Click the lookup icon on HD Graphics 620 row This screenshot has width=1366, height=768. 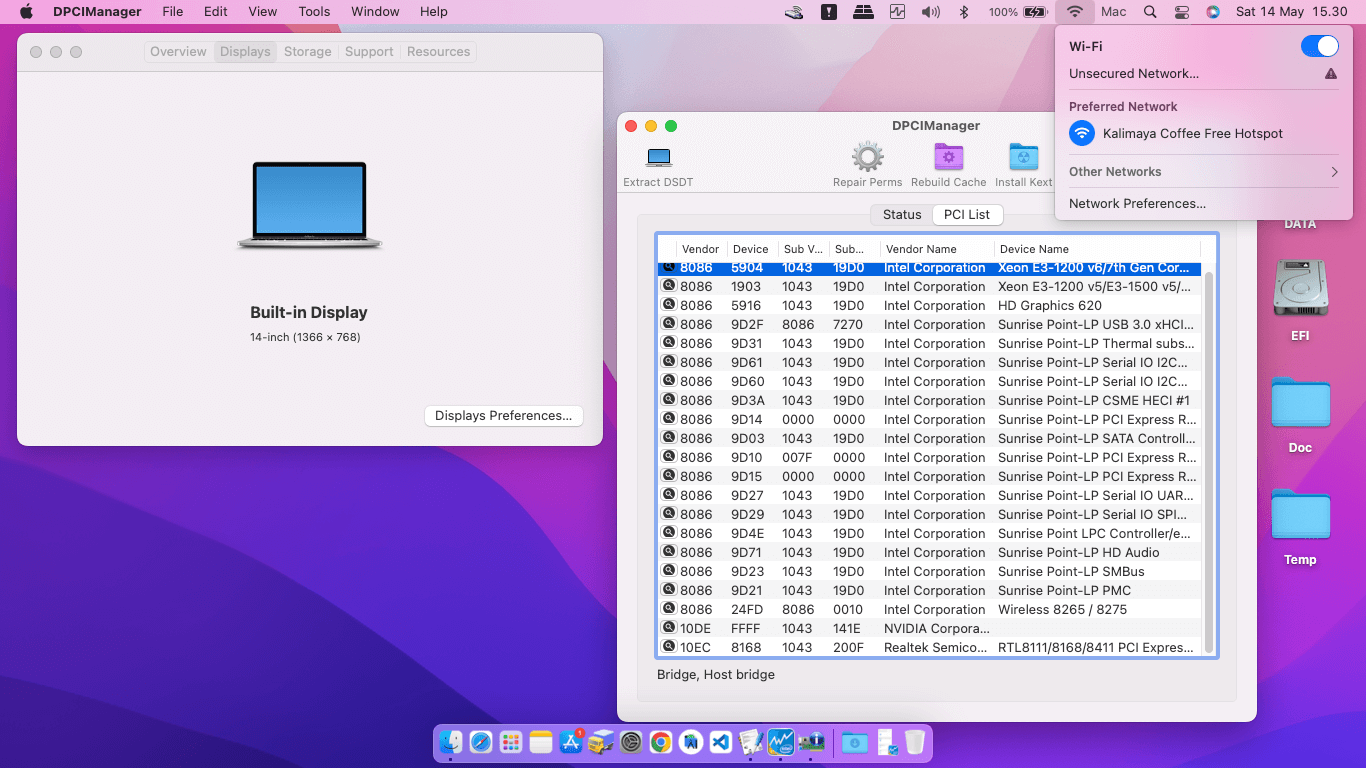point(668,304)
